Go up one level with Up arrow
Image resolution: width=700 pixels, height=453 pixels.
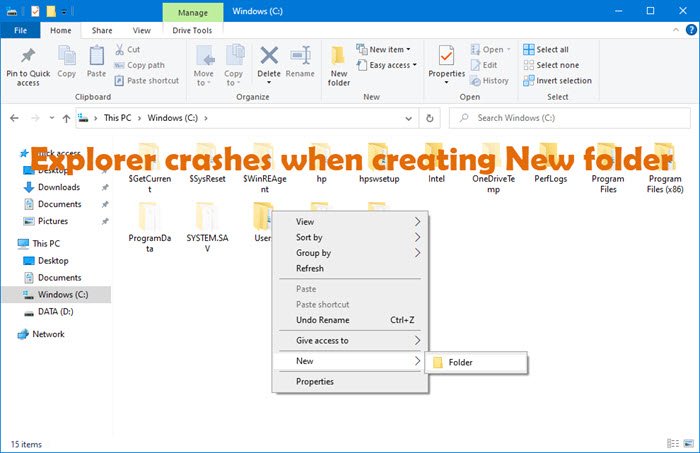point(67,118)
